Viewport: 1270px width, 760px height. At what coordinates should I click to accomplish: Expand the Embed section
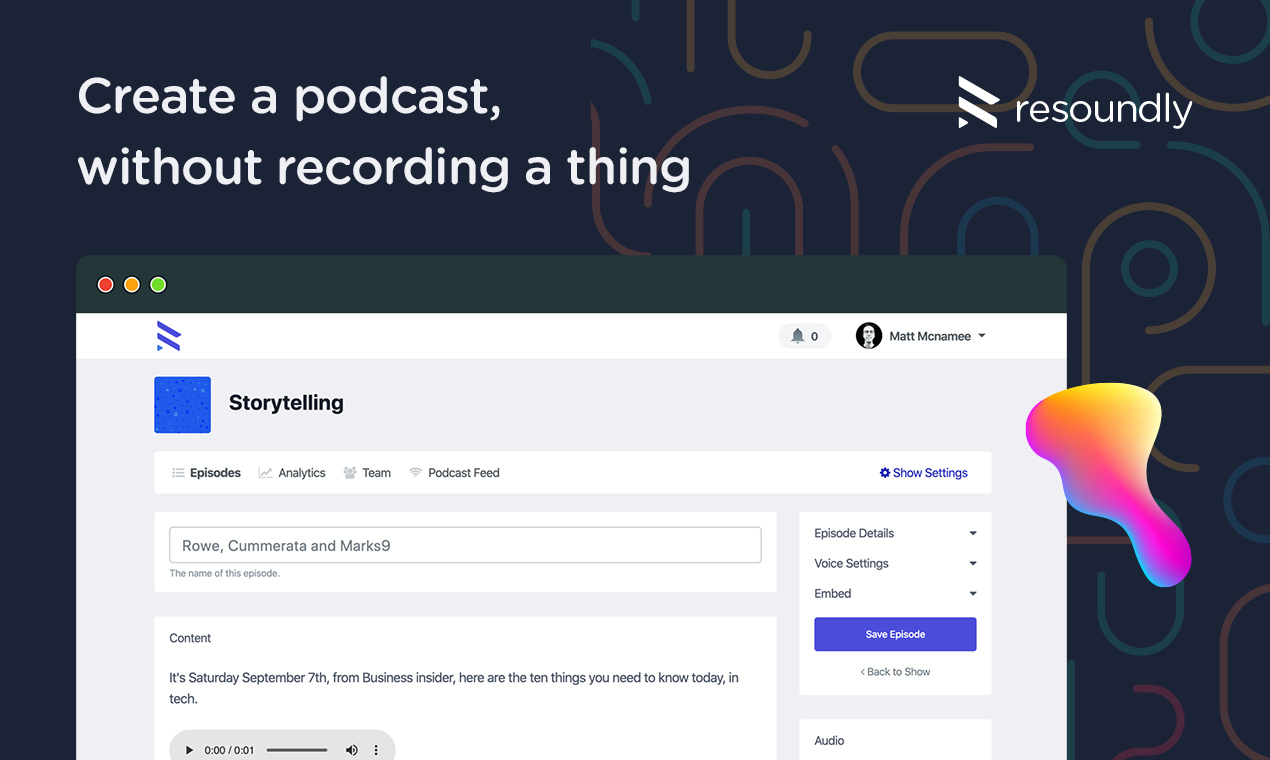[895, 593]
